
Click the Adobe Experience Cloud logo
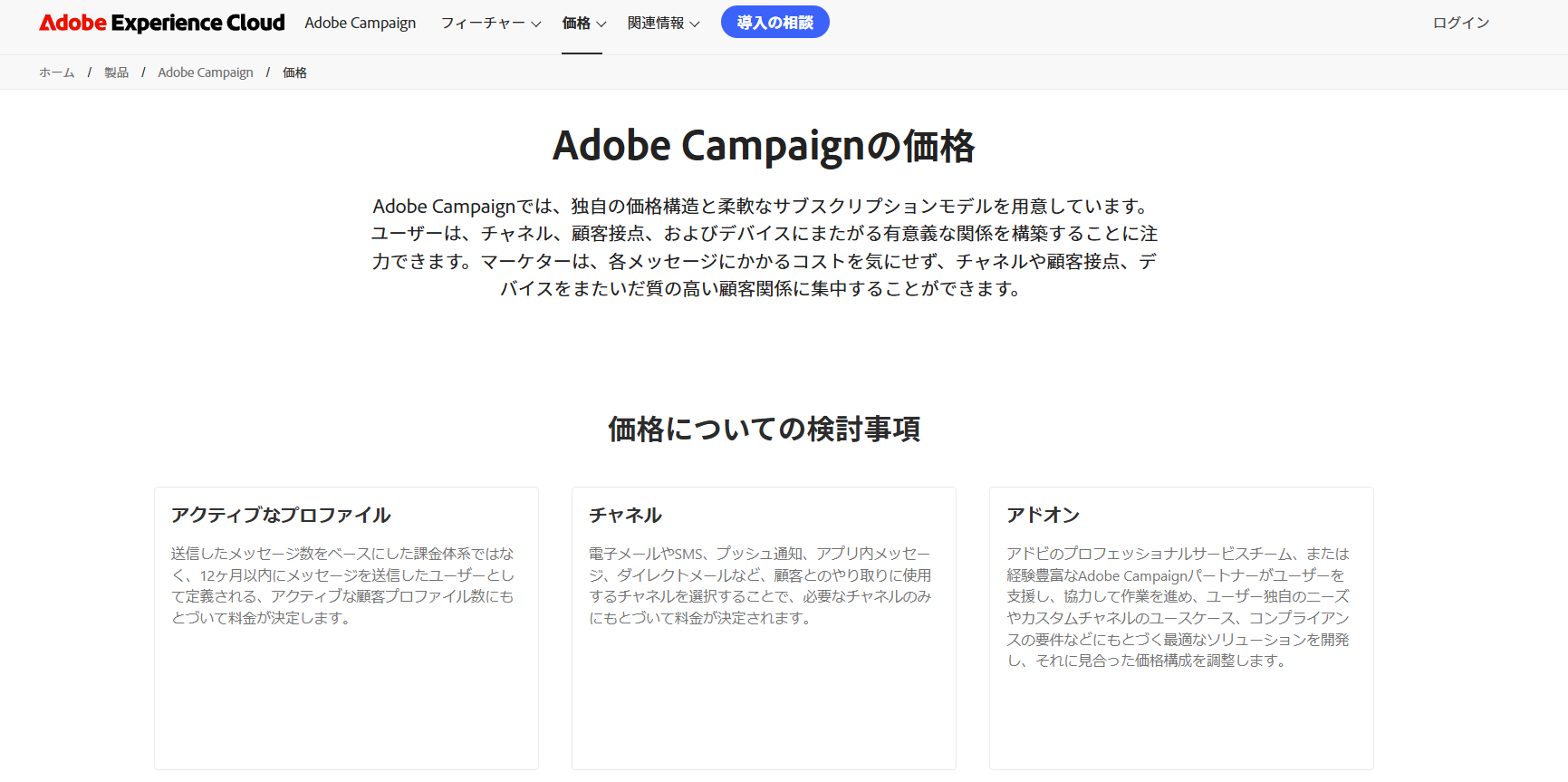162,23
